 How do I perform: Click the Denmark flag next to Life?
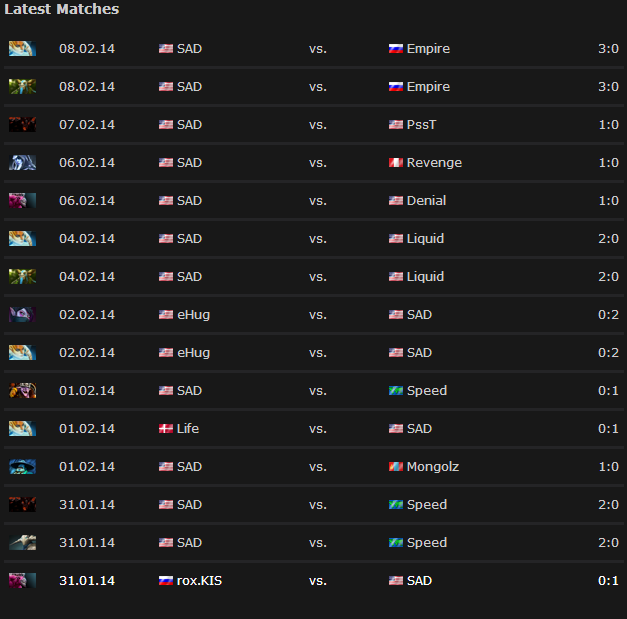click(x=166, y=429)
